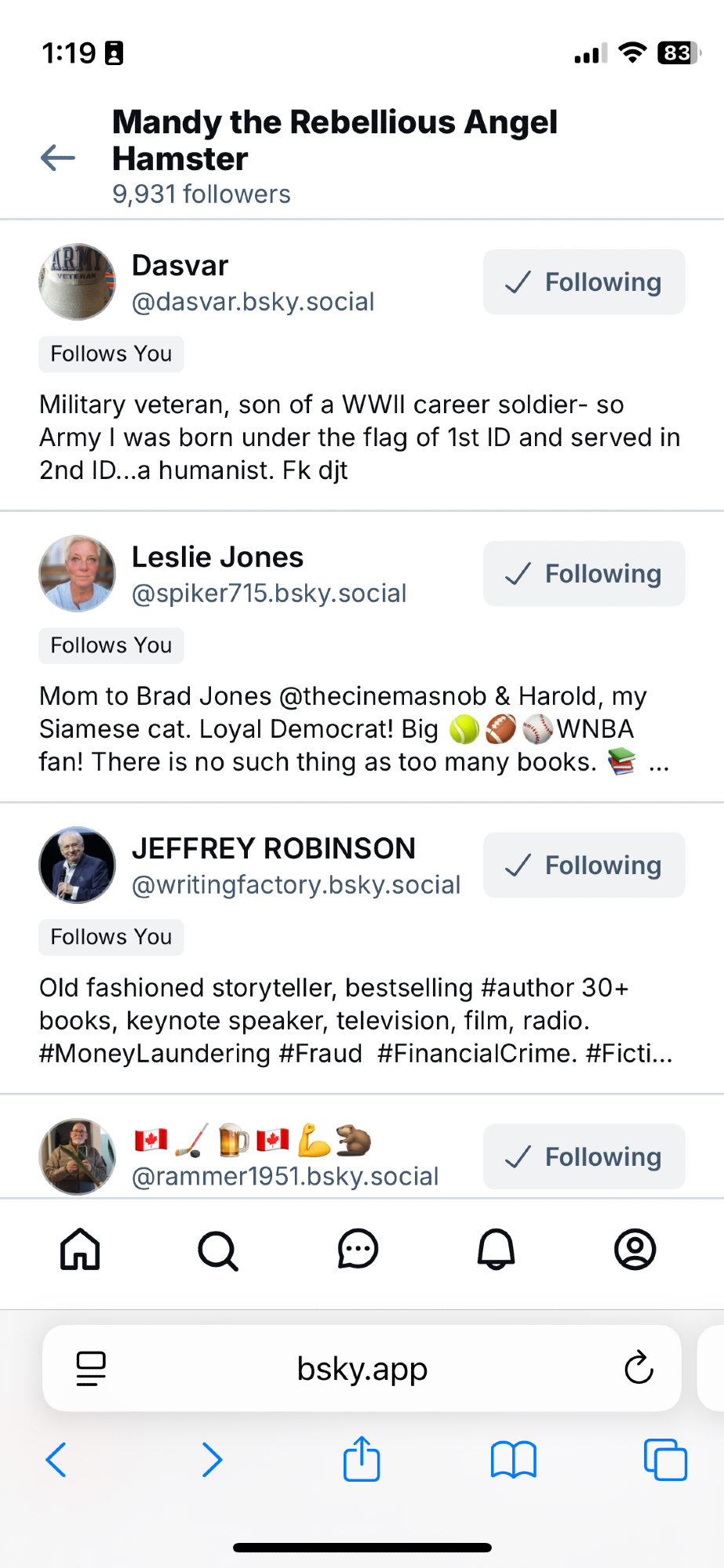724x1568 pixels.
Task: Open the Profile tab icon
Action: pos(635,1249)
